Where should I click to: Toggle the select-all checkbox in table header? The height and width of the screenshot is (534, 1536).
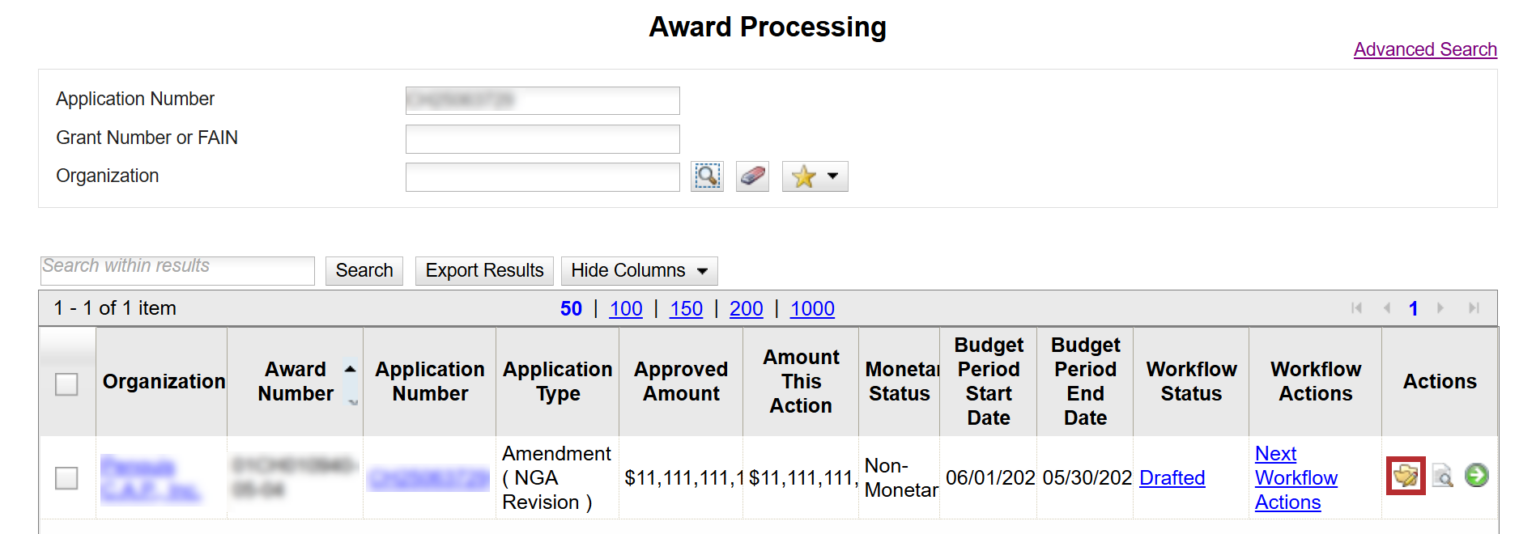66,384
